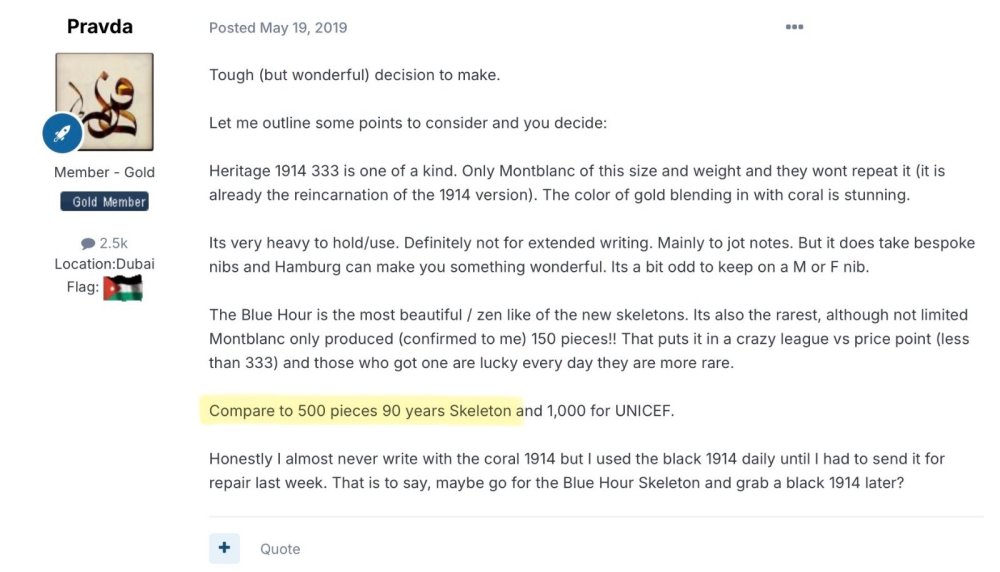The width and height of the screenshot is (1000, 572).
Task: Click the speech bubble post count icon
Action: pos(88,243)
